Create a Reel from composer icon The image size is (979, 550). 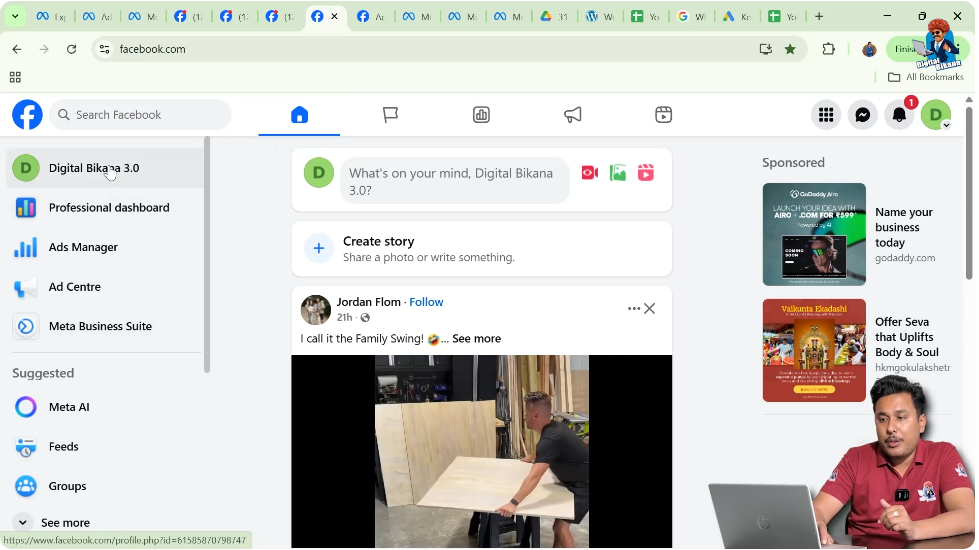click(646, 173)
